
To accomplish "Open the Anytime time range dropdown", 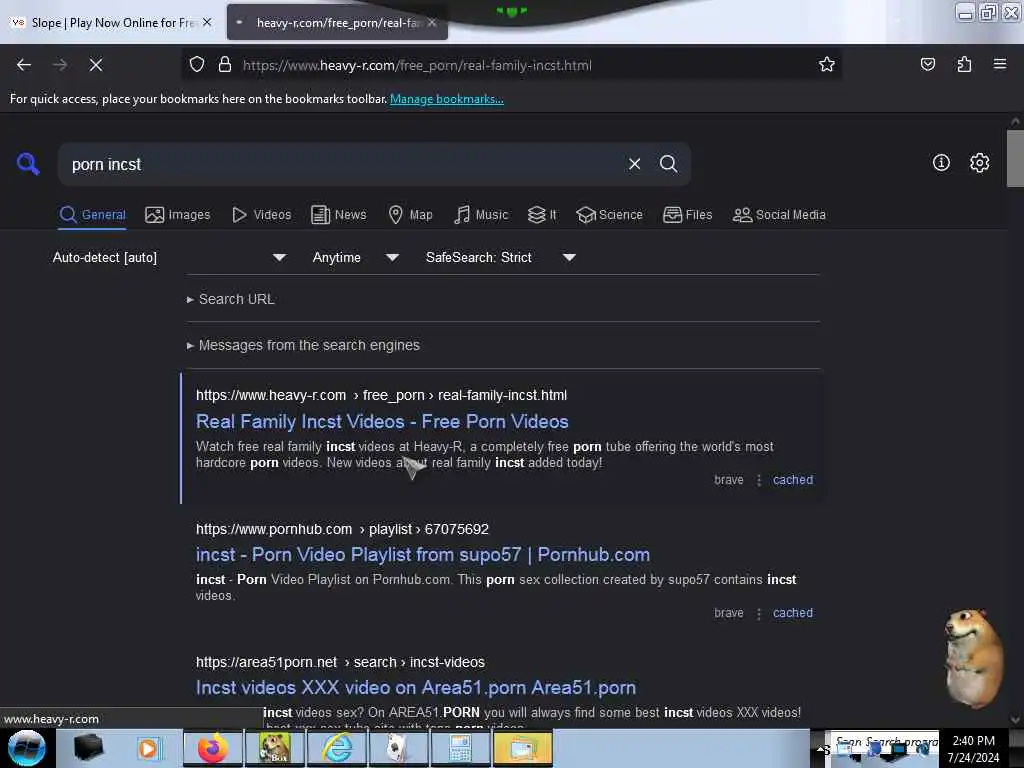I will (x=356, y=257).
